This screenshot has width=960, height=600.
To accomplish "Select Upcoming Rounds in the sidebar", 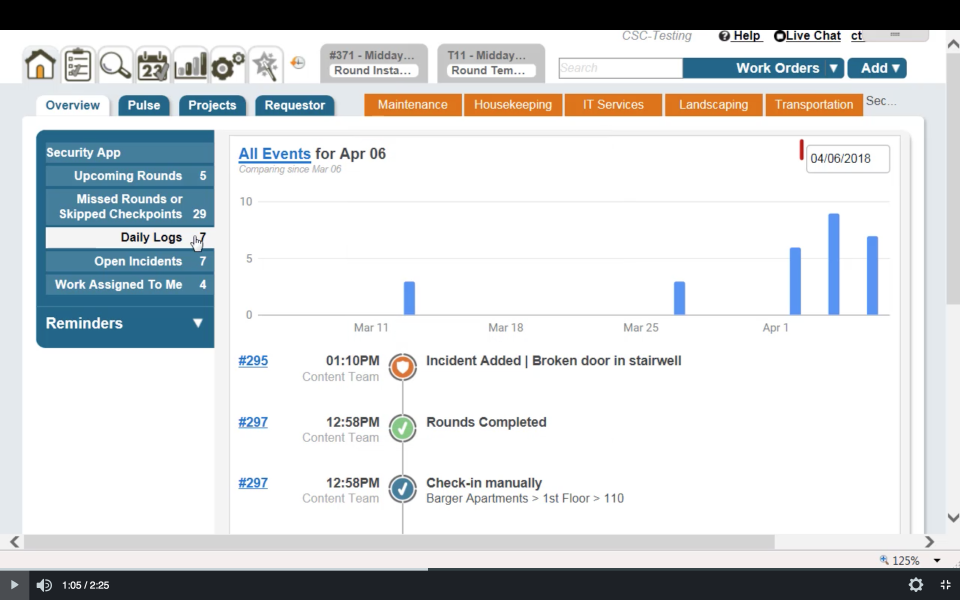I will 130,176.
